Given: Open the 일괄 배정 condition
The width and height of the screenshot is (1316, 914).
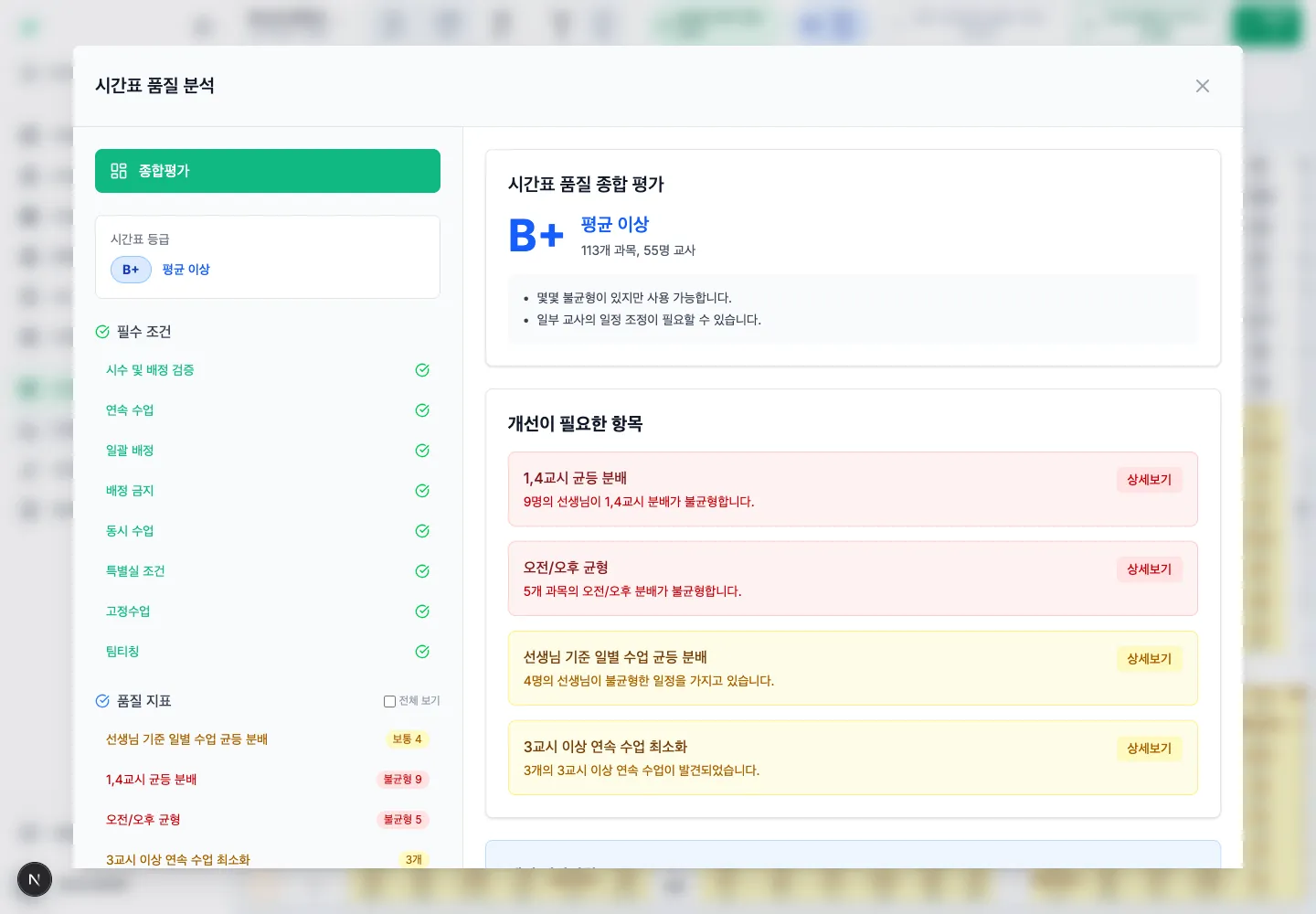Looking at the screenshot, I should (268, 451).
